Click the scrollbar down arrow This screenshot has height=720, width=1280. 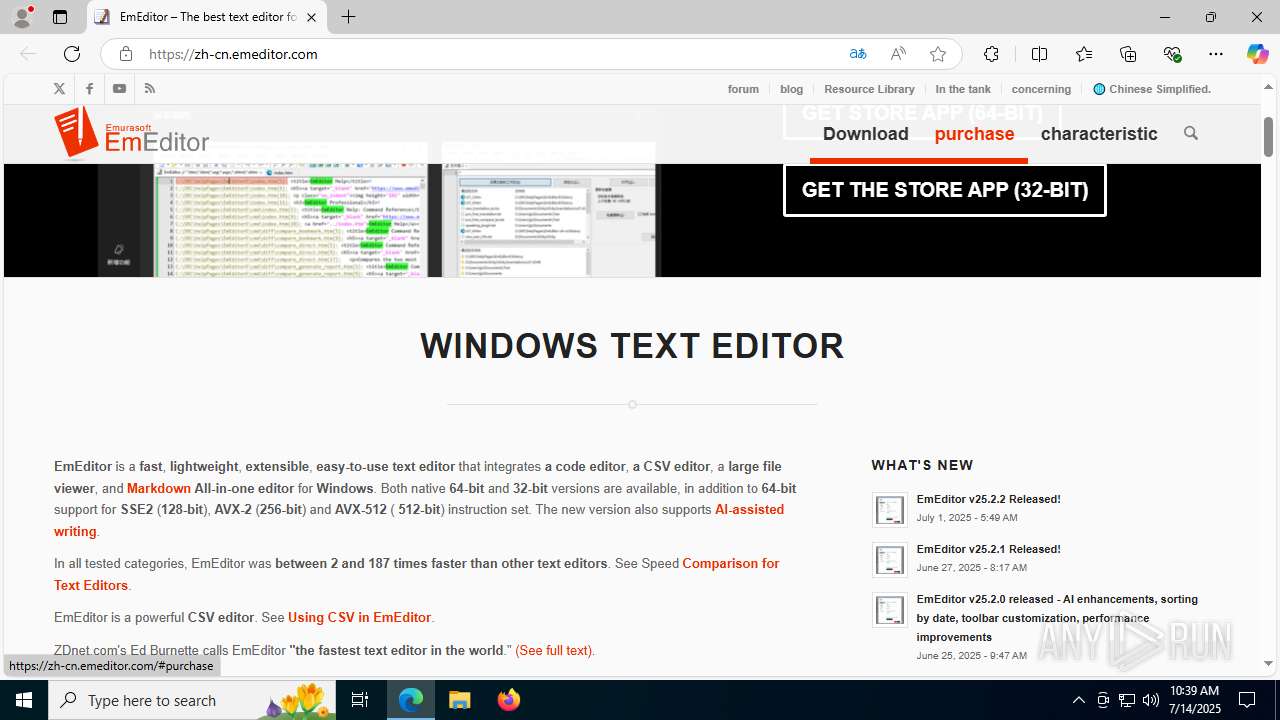[x=1268, y=663]
